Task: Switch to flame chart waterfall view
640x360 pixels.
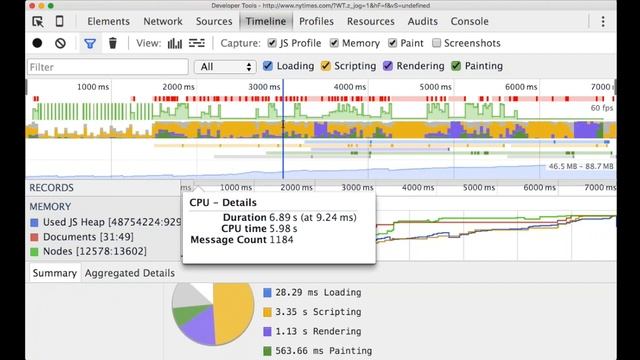Action: [x=197, y=43]
